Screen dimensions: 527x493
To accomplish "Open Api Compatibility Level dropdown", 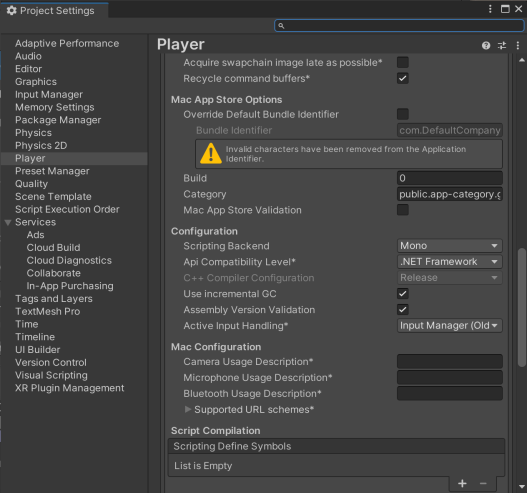I will pos(449,262).
